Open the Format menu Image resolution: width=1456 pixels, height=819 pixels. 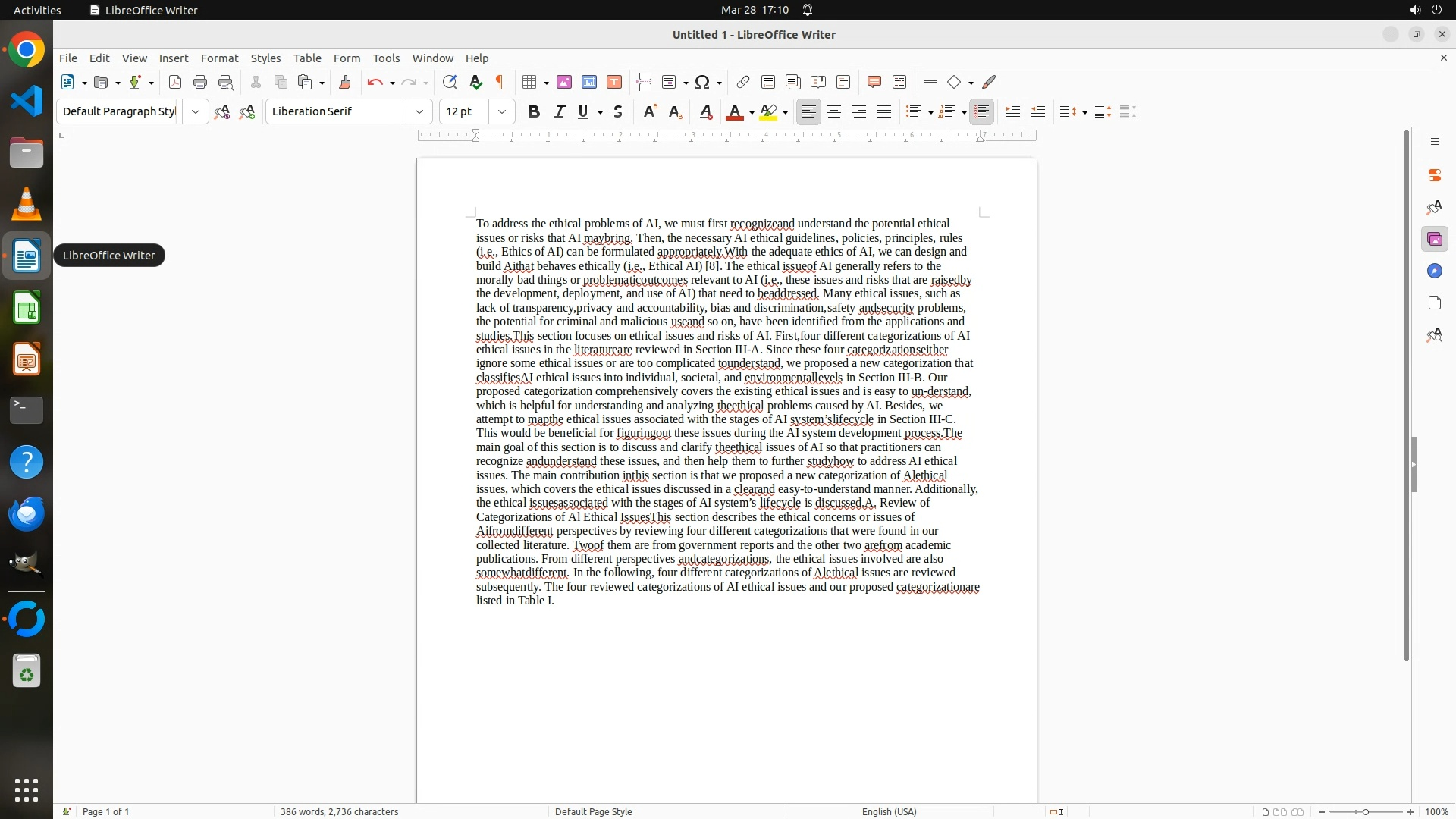(x=219, y=58)
